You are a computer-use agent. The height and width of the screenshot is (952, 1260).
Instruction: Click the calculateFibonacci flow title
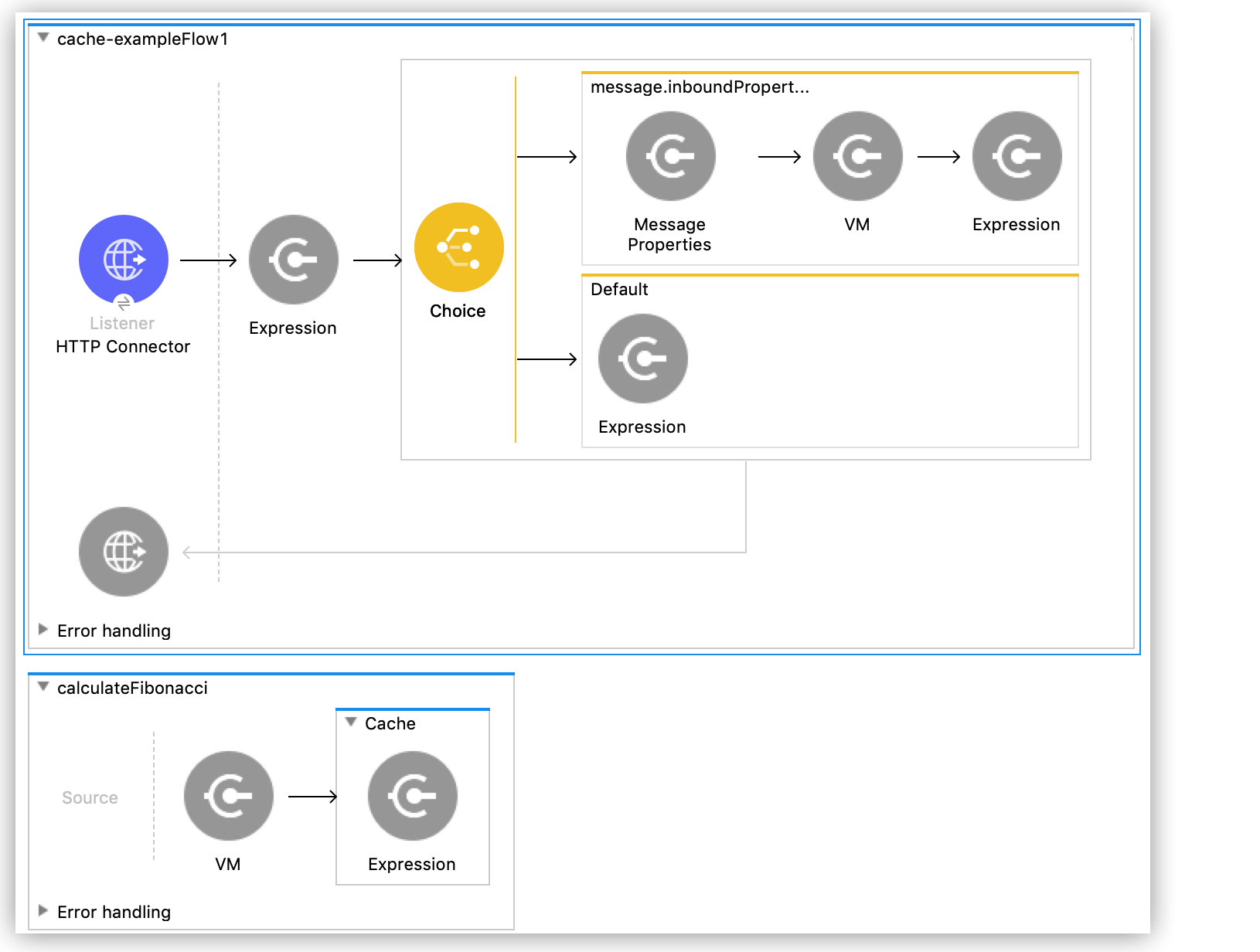click(132, 688)
